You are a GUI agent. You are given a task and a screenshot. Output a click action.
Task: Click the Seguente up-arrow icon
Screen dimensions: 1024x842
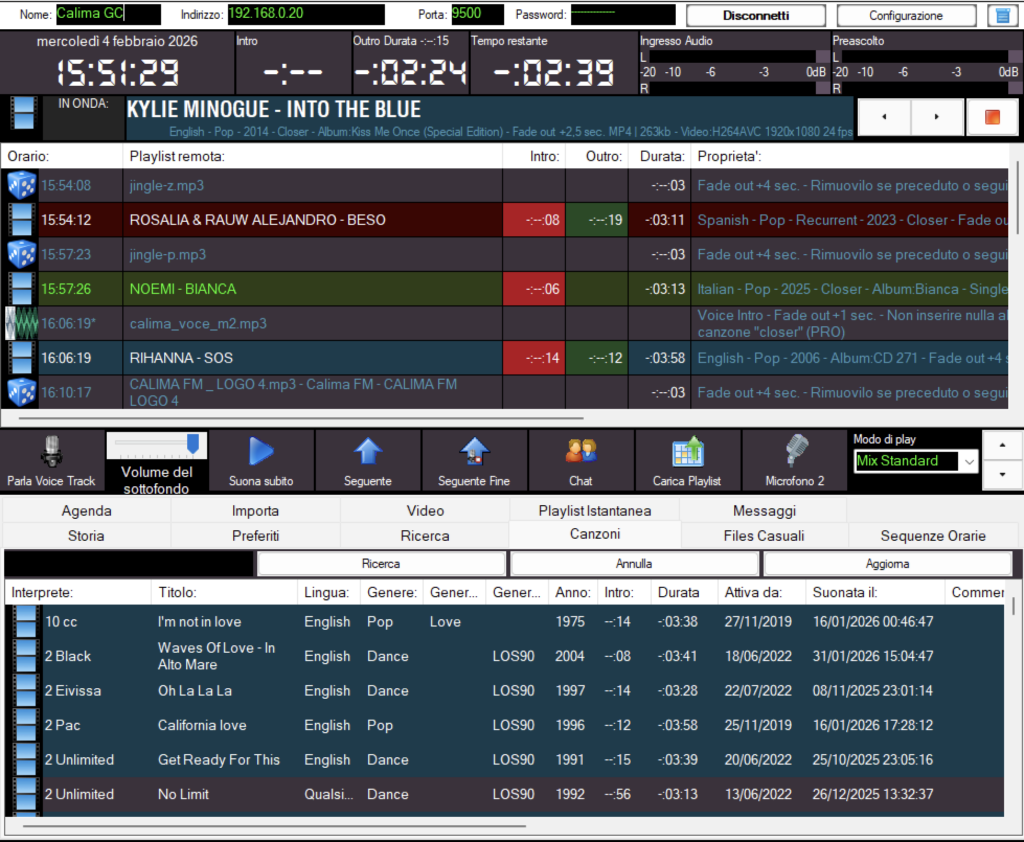pyautogui.click(x=368, y=451)
